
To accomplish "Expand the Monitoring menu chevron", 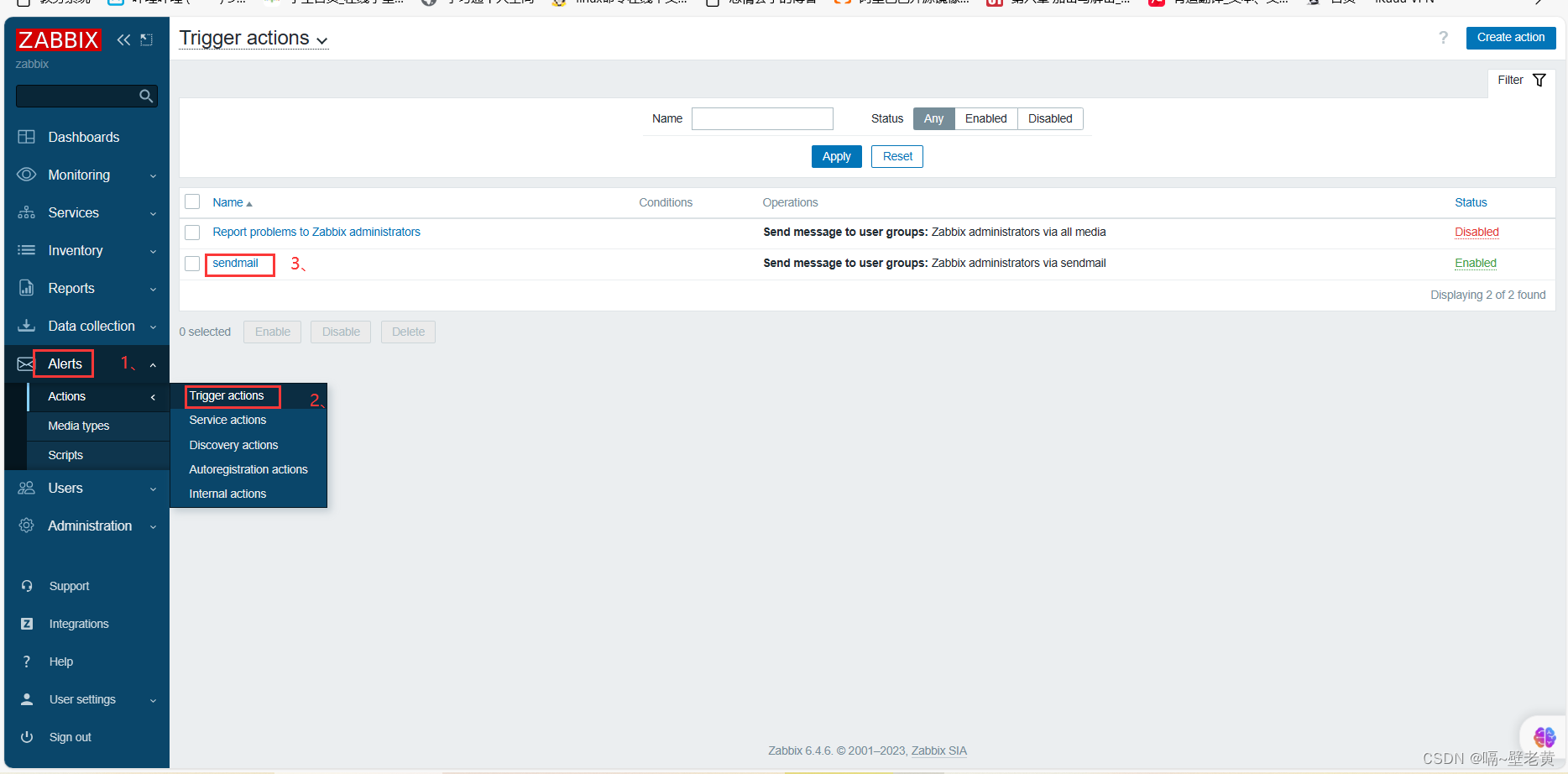I will (153, 175).
